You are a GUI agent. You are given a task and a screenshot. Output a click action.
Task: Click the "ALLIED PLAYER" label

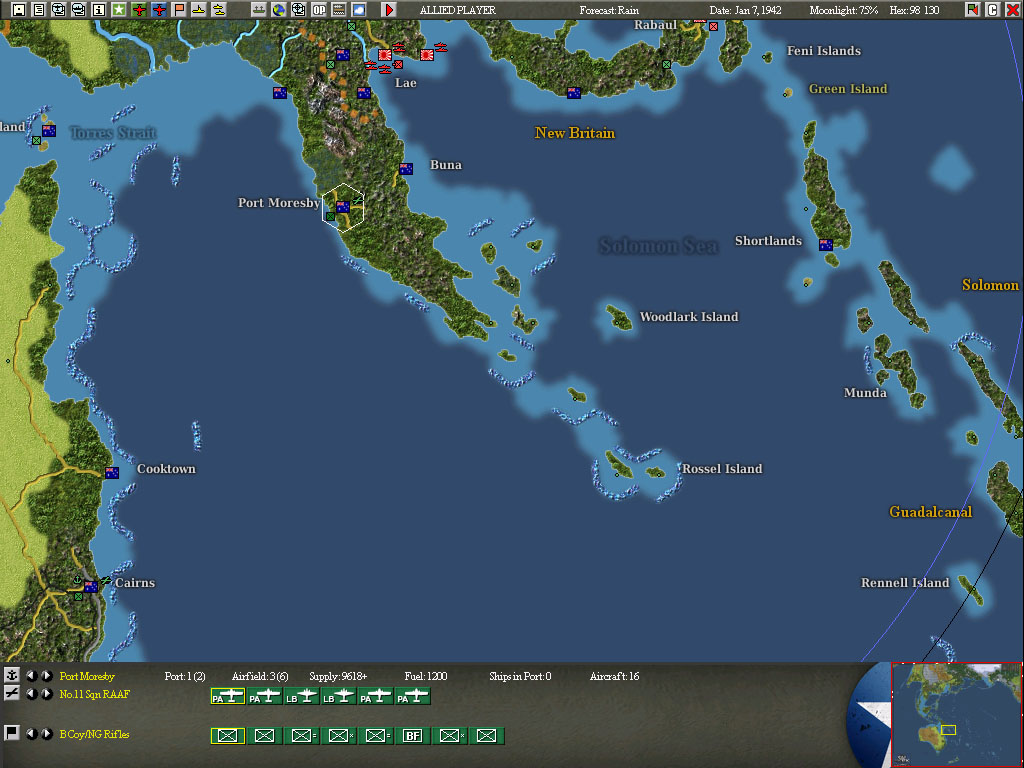(x=457, y=10)
